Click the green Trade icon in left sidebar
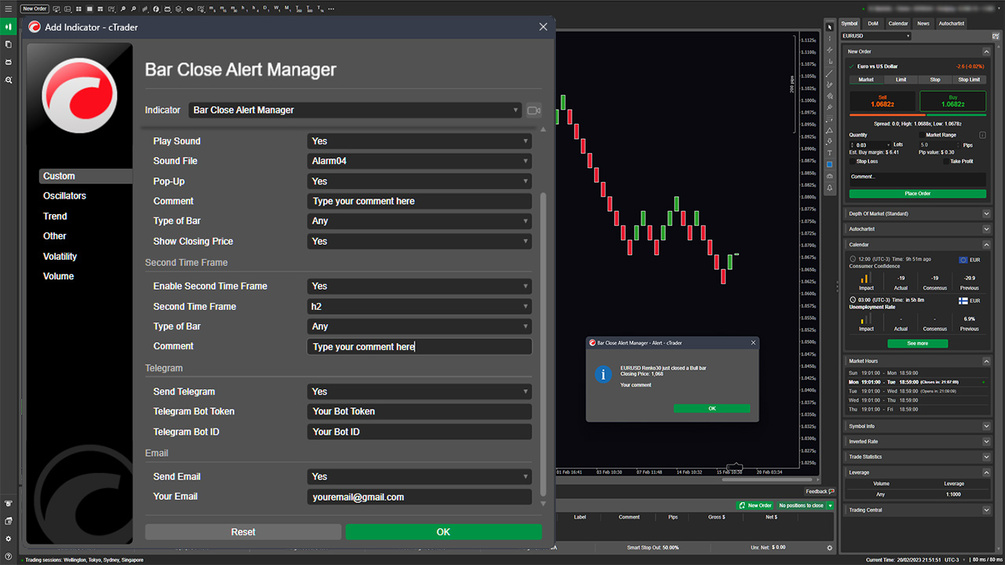 click(8, 27)
